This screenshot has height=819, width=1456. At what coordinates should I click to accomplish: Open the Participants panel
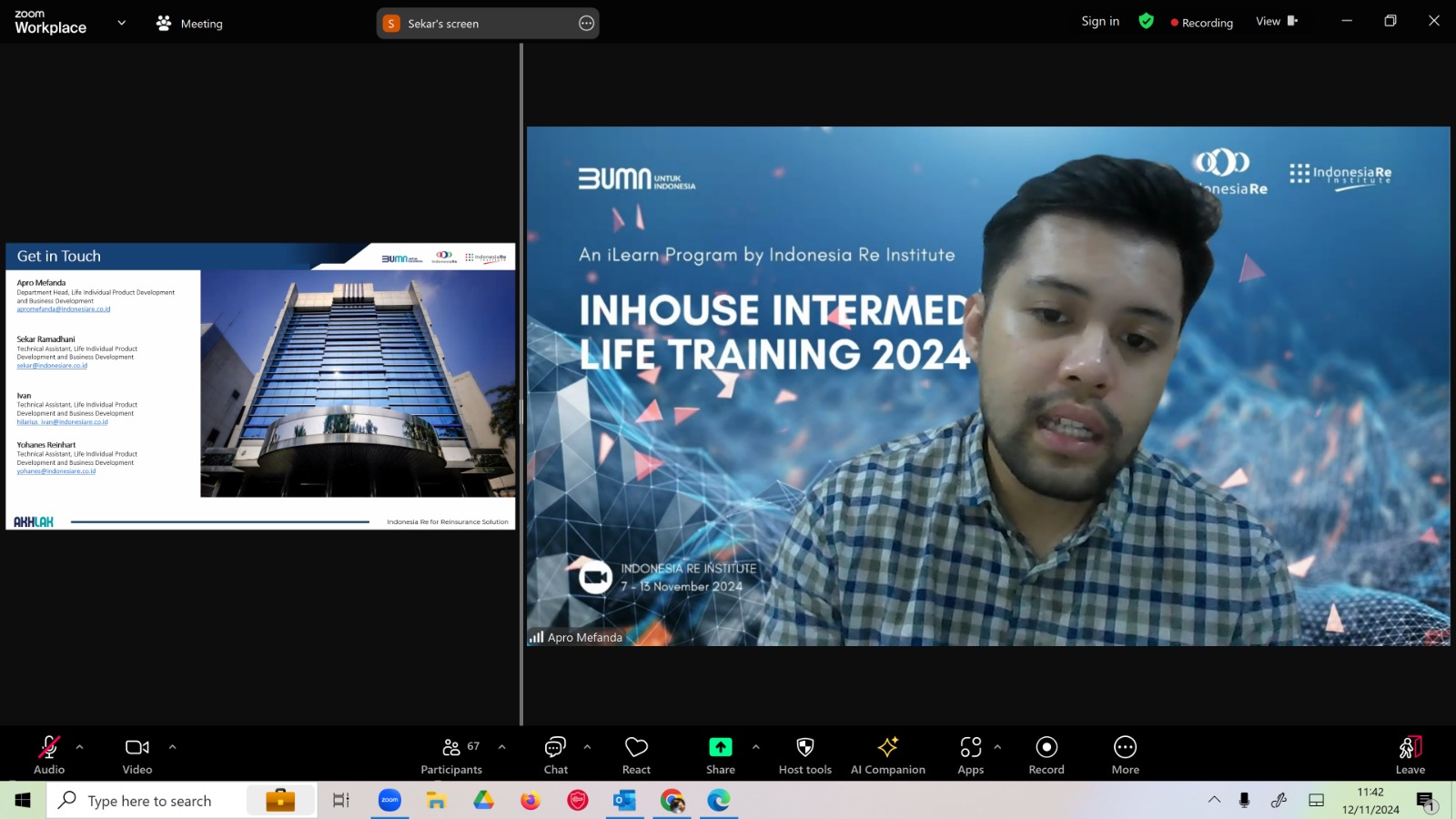coord(451,755)
